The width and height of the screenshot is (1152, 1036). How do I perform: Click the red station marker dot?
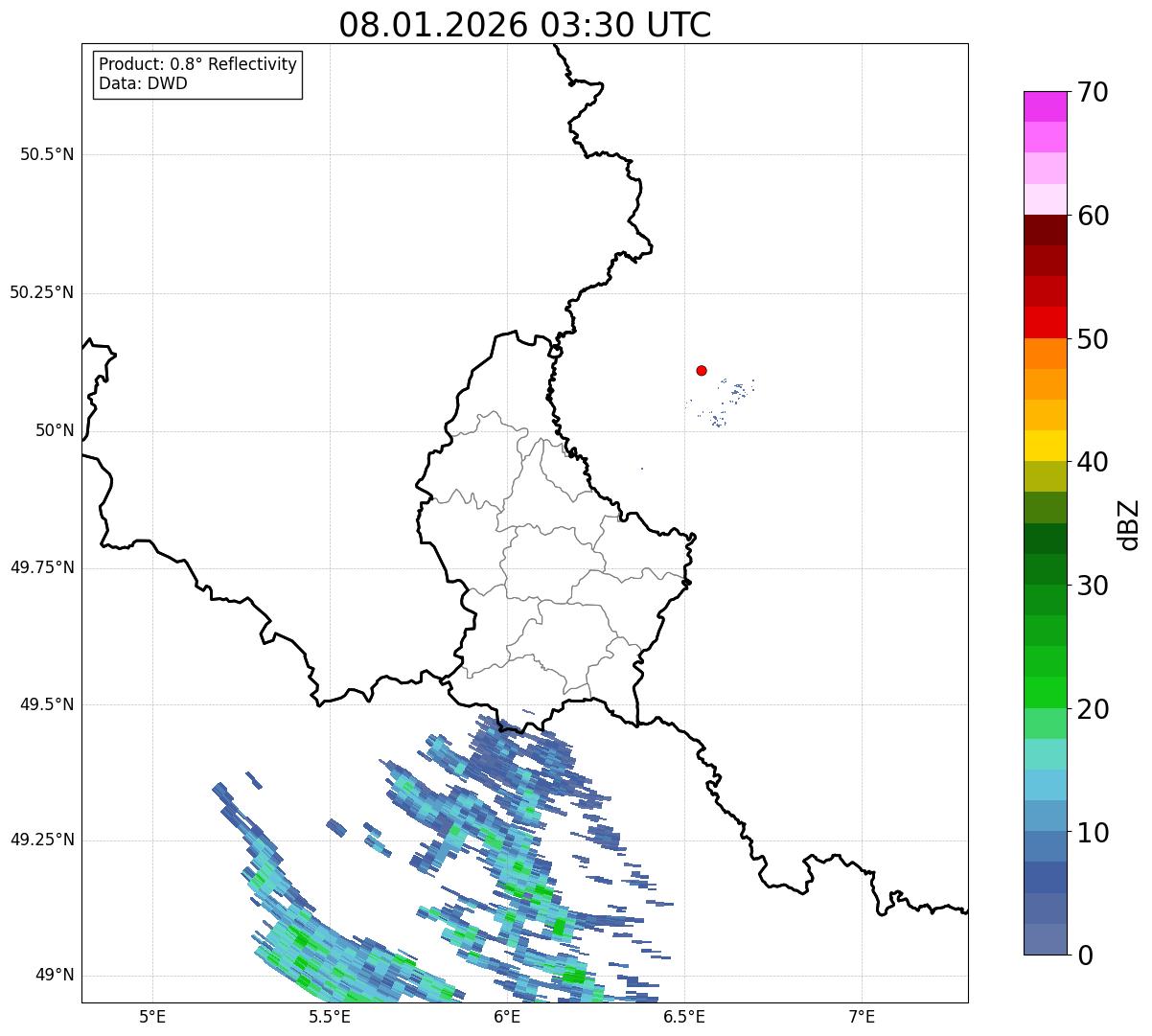[x=702, y=370]
